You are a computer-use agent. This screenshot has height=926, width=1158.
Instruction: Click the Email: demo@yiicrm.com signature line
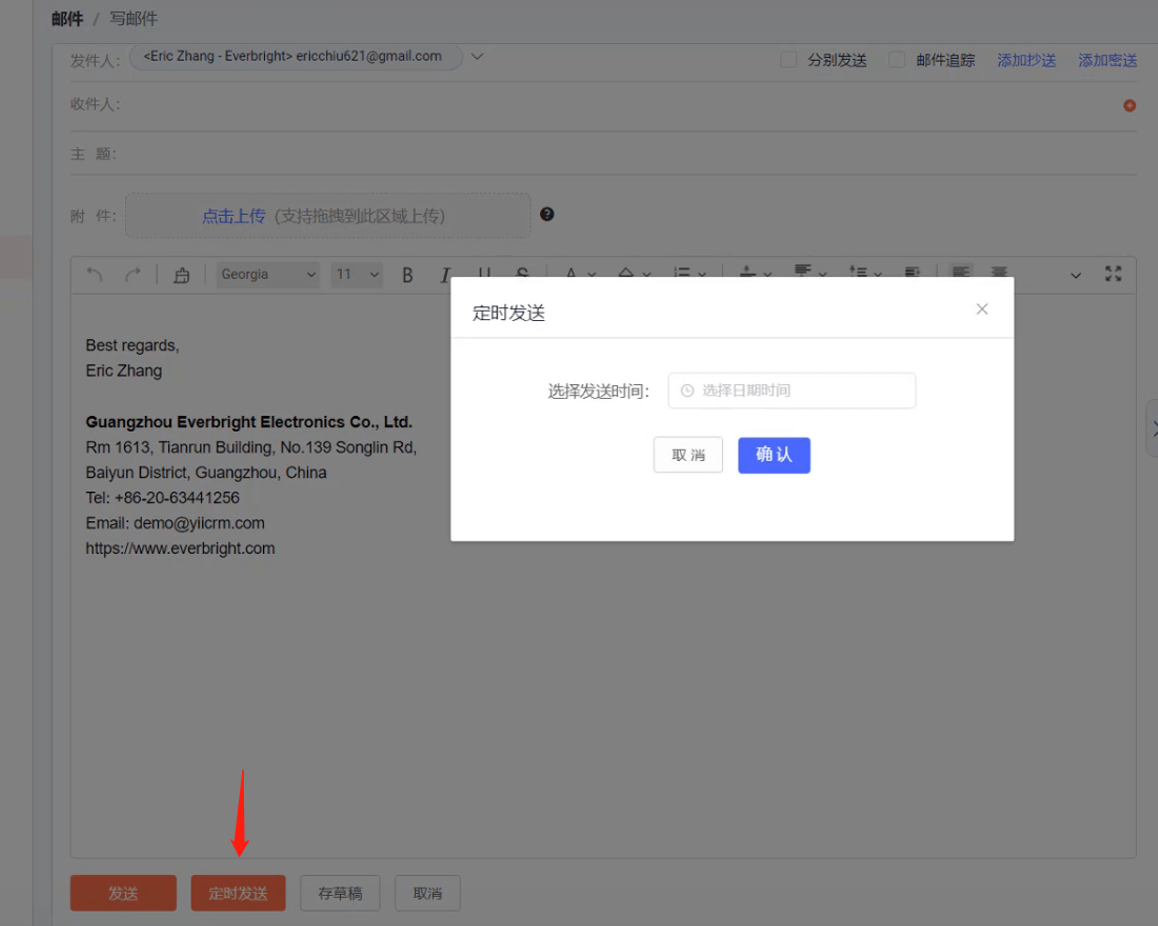(x=175, y=524)
